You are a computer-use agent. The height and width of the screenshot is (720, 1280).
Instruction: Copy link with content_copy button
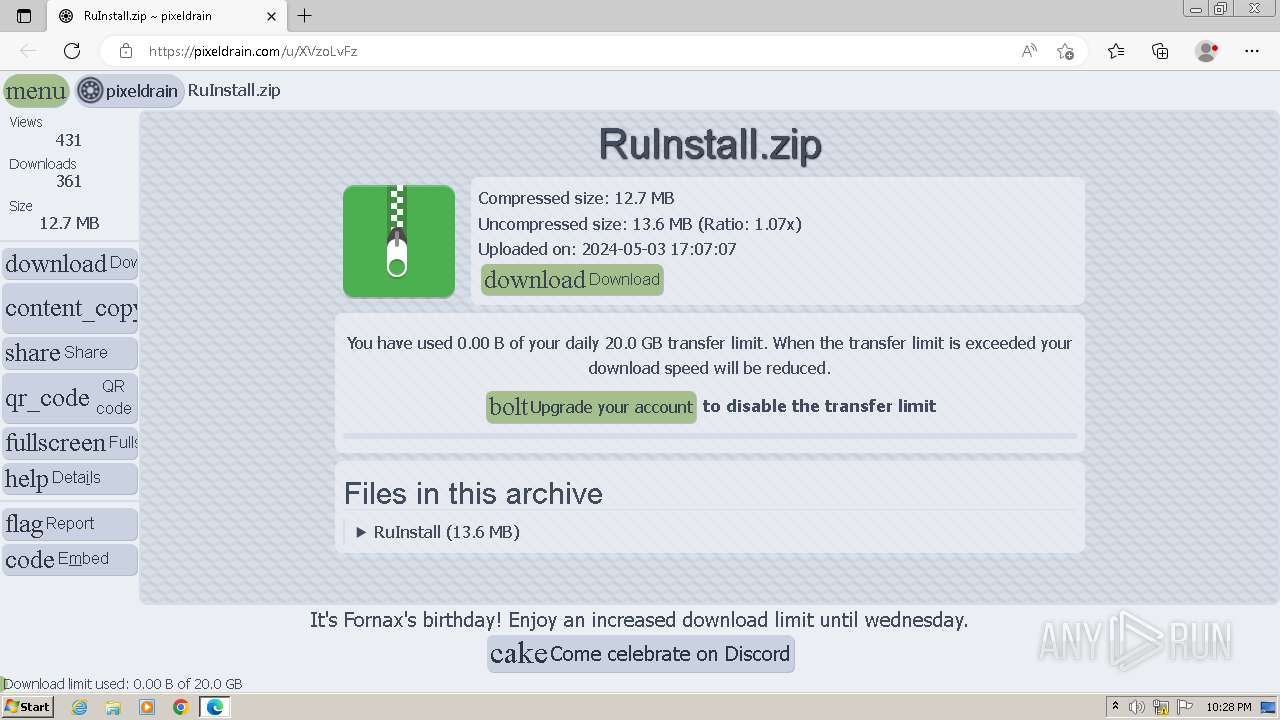pyautogui.click(x=70, y=308)
